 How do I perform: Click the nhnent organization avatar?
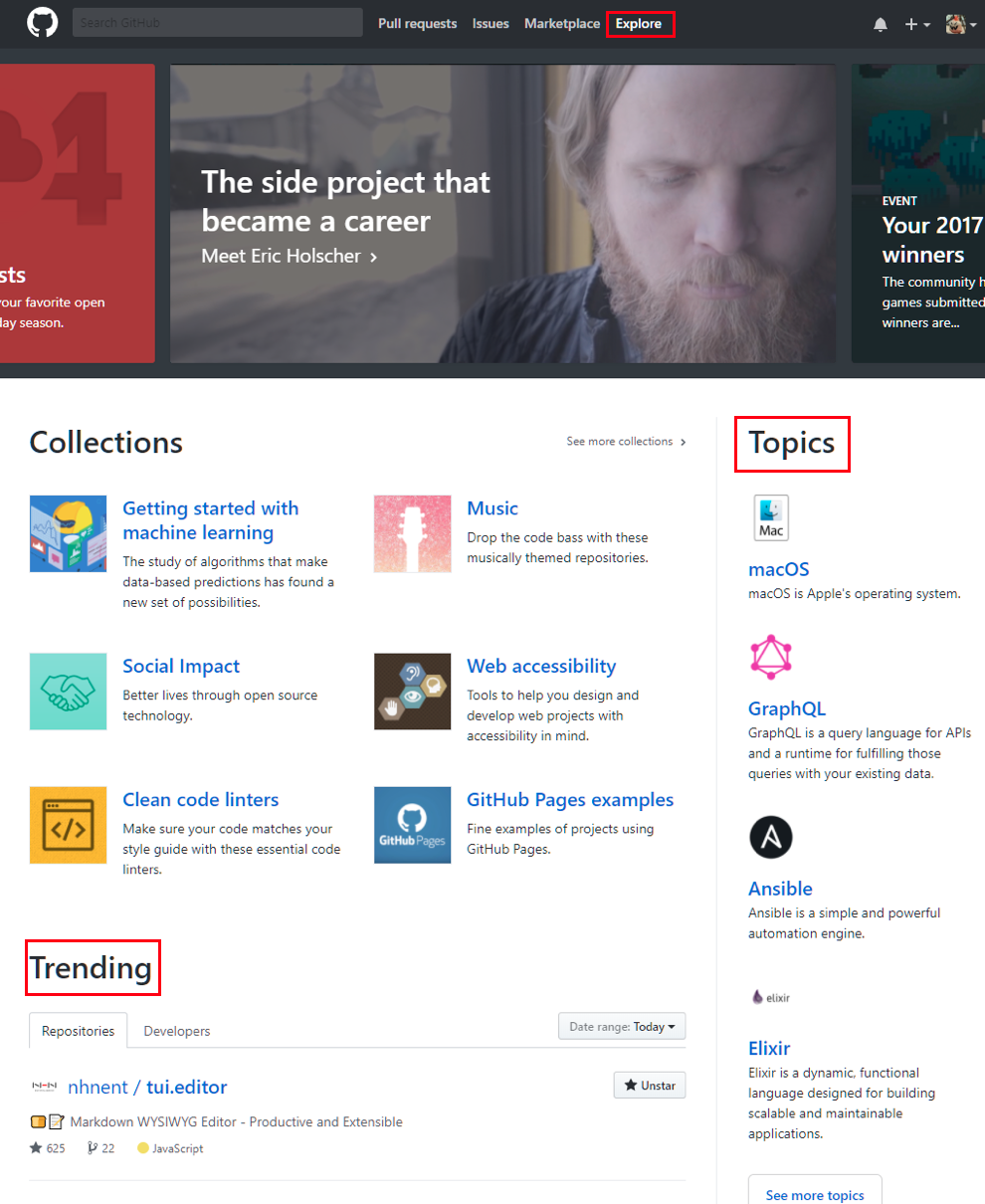45,1087
